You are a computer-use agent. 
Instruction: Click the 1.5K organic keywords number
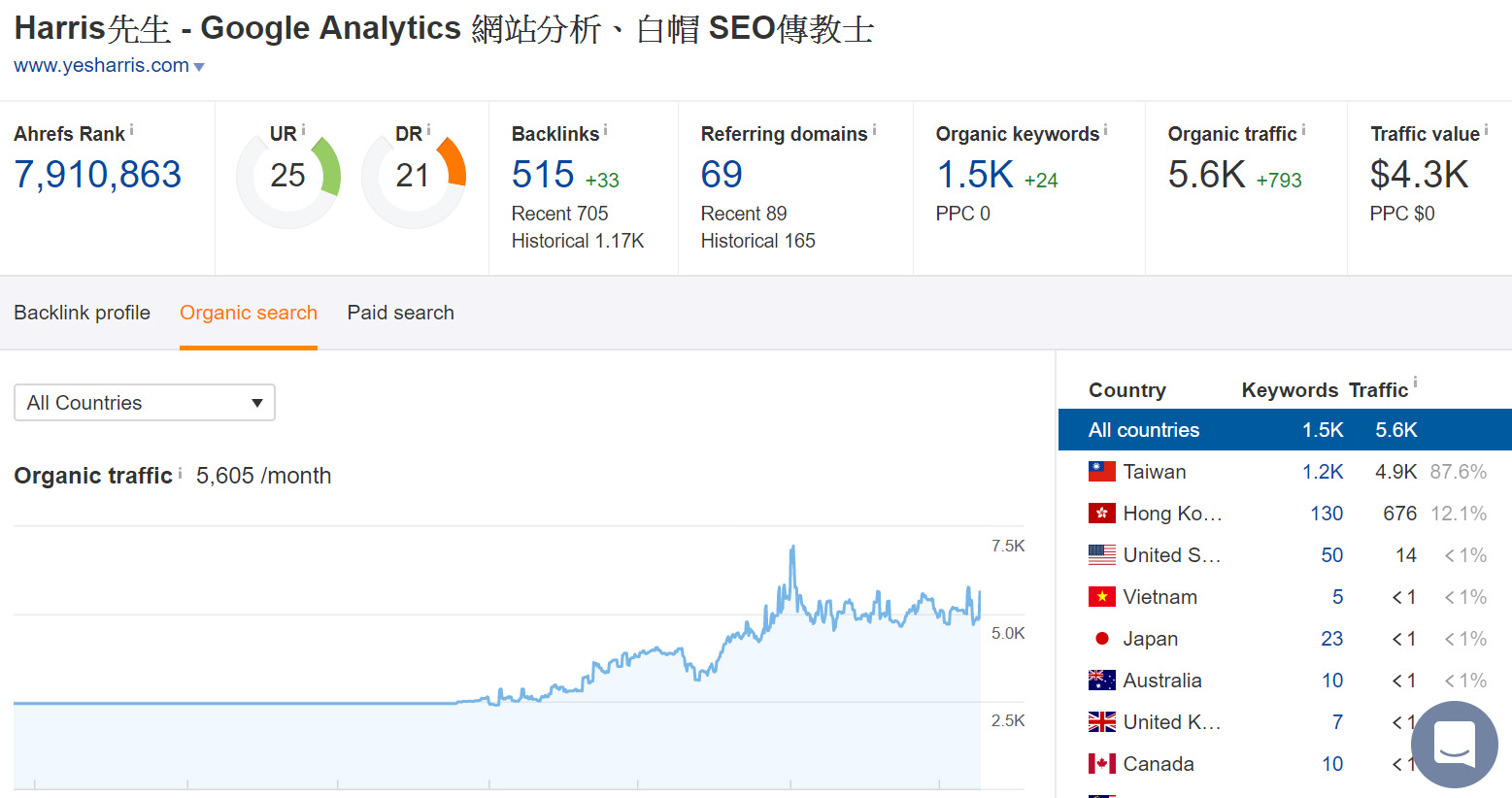tap(974, 175)
